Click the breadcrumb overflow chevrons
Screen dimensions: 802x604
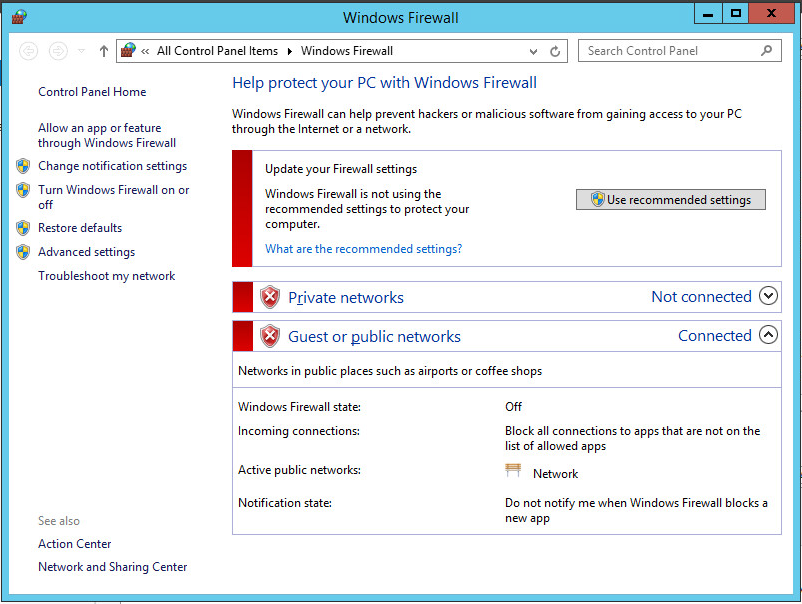coord(145,51)
